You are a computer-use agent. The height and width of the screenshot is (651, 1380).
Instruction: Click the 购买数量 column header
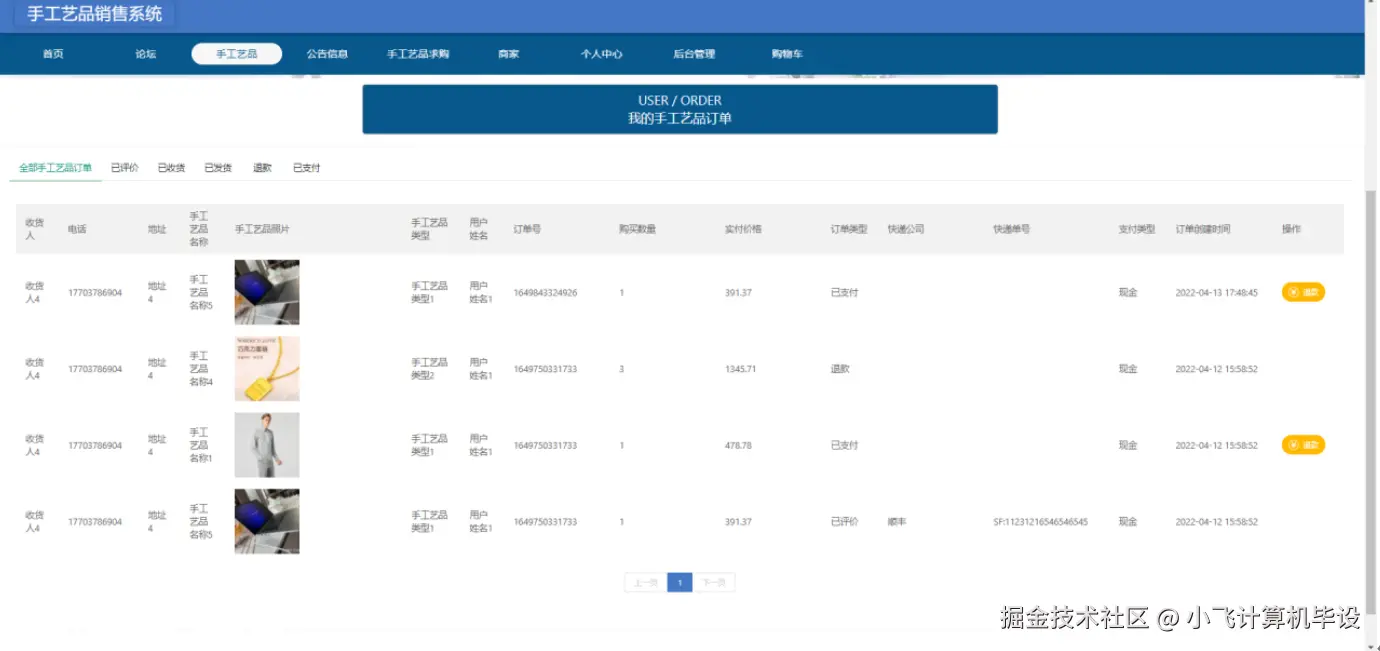[637, 229]
